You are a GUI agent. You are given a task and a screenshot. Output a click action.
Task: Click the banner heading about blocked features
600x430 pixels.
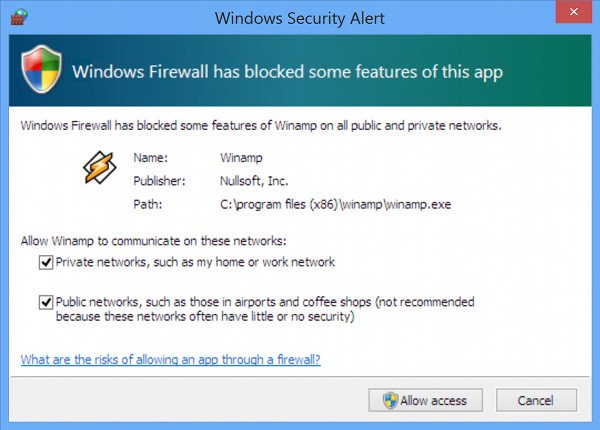[x=287, y=72]
